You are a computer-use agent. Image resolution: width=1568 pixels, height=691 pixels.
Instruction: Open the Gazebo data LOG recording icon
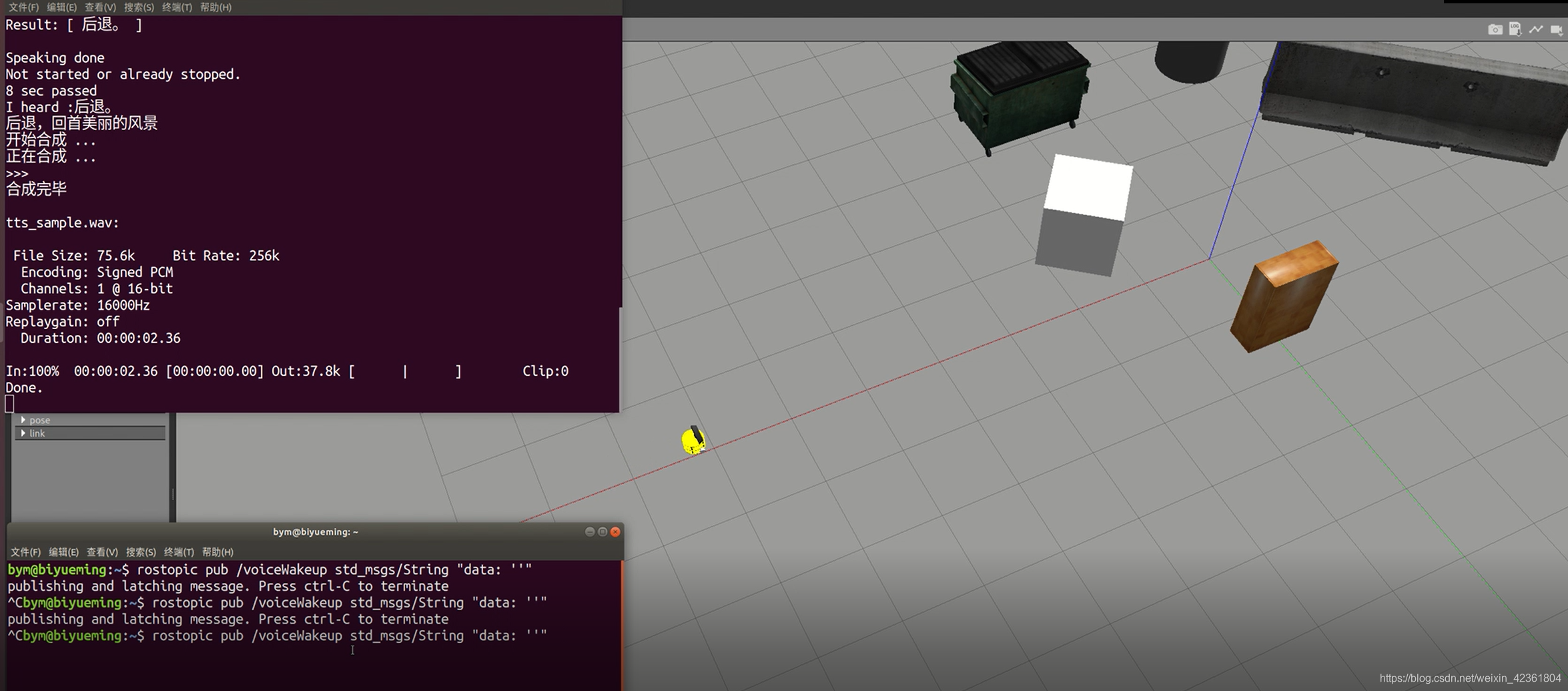(x=1515, y=29)
